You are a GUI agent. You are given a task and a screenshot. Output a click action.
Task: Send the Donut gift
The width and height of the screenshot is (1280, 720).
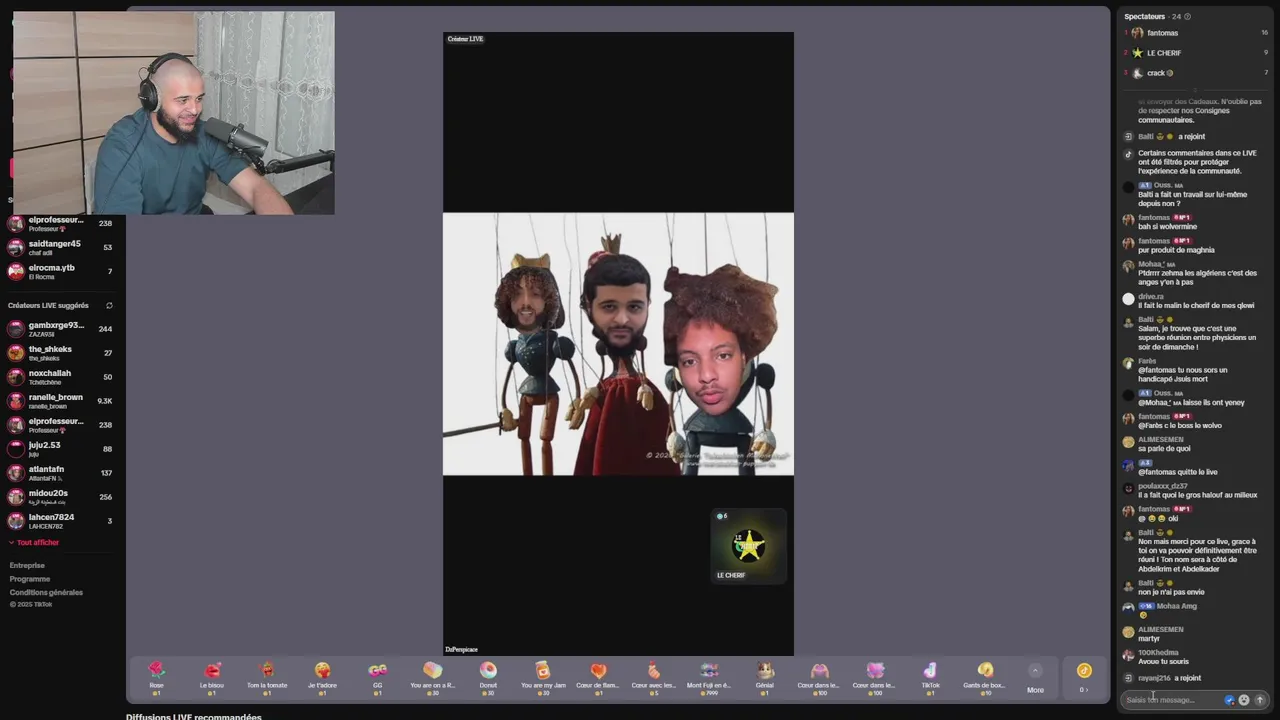point(488,677)
